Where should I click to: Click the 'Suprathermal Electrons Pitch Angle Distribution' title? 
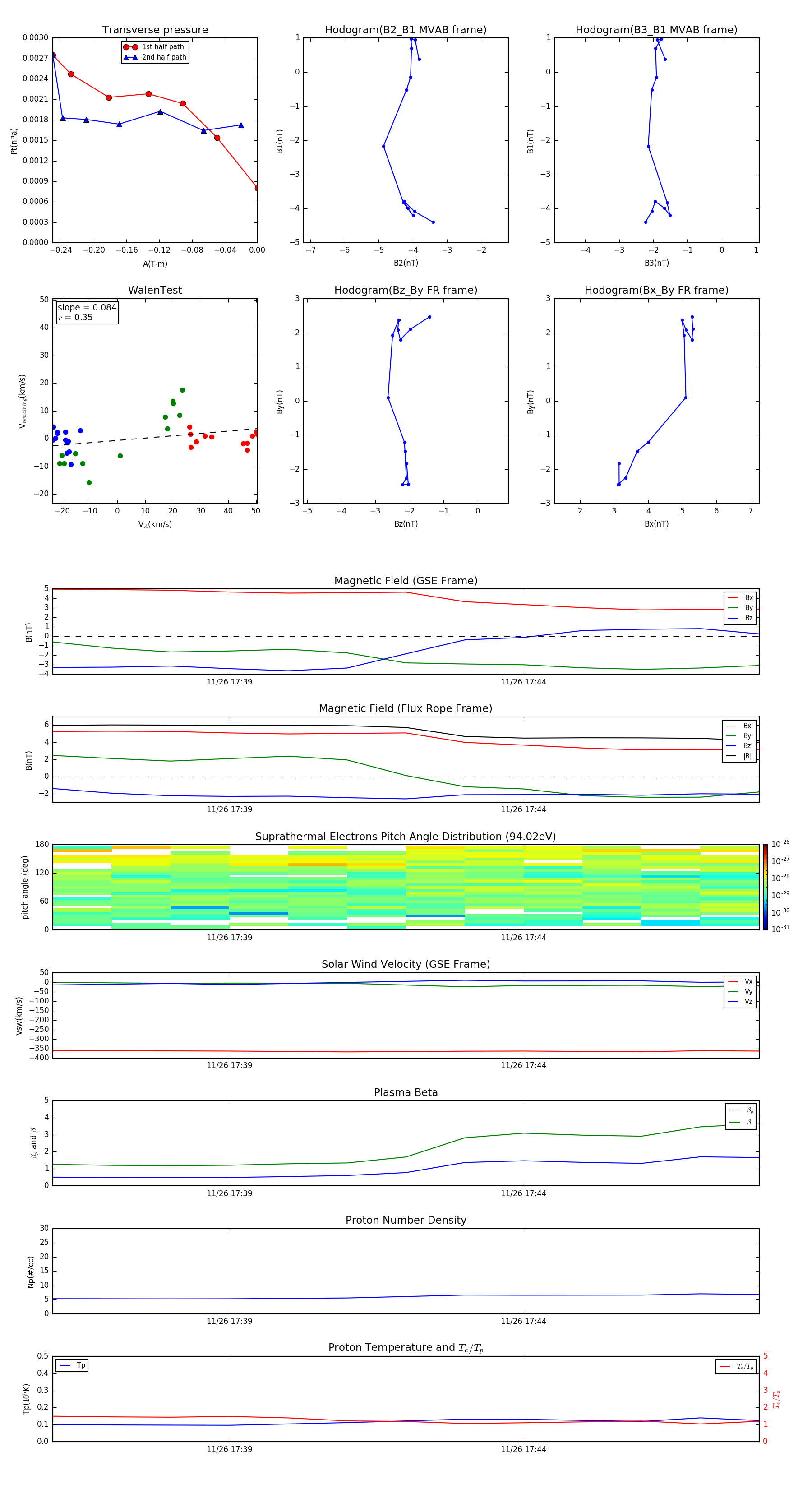click(406, 837)
